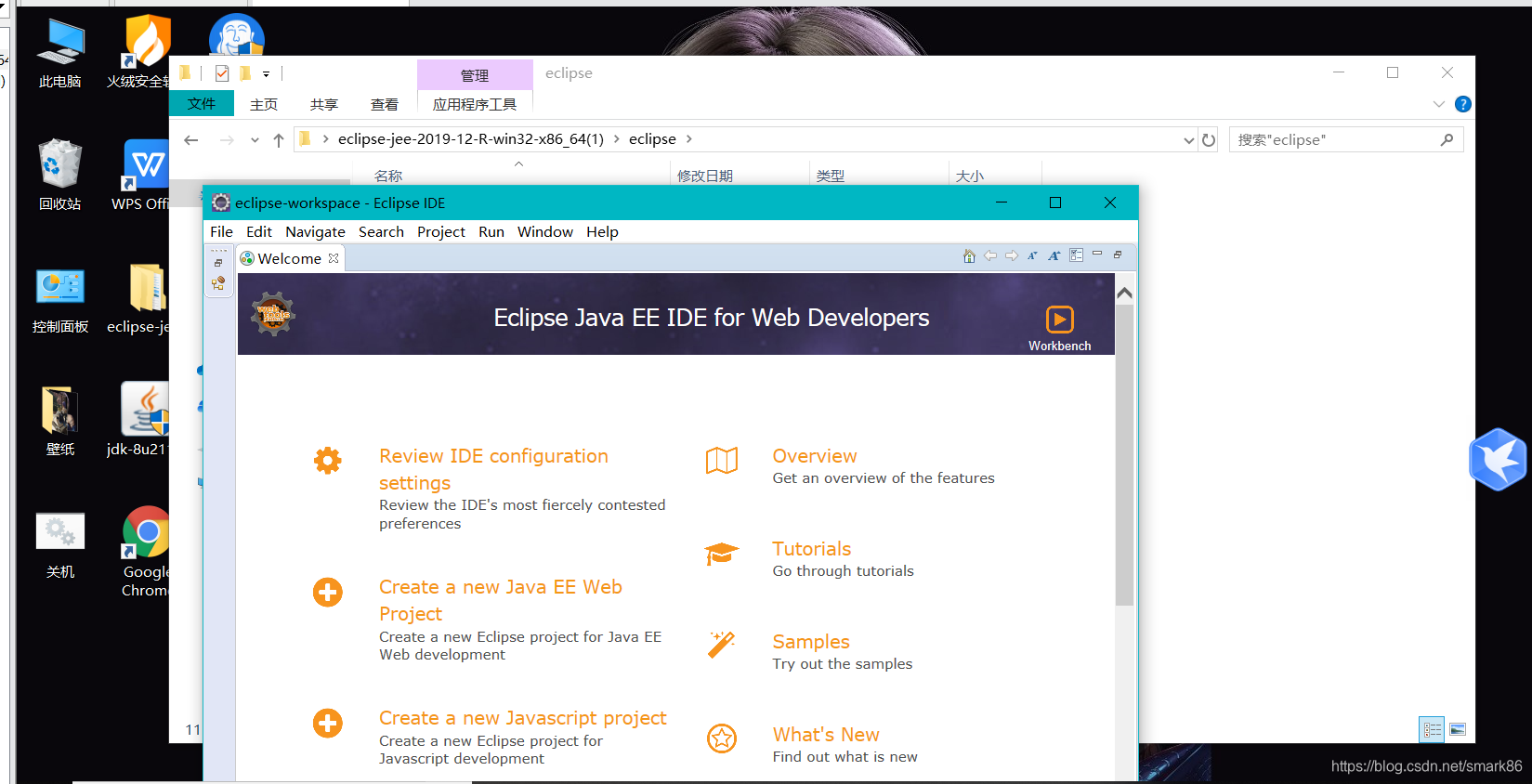
Task: Expand breadcrumb arrow after eclipse-jee-2019-12-R folder
Action: coord(616,138)
